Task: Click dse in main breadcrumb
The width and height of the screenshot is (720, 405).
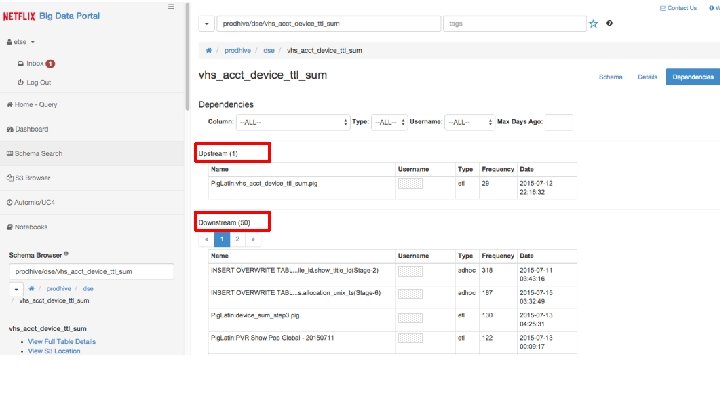Action: click(269, 51)
